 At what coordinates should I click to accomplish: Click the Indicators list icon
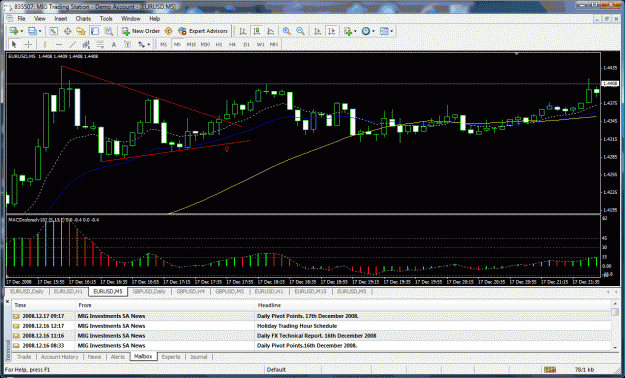348,31
